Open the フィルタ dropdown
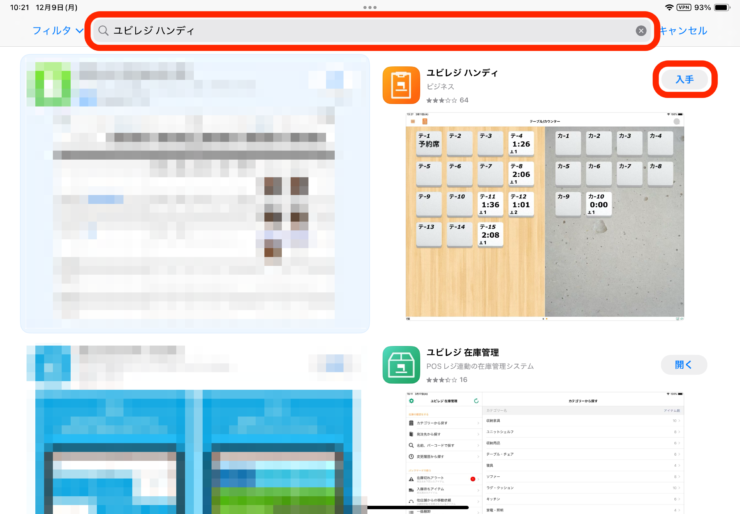 click(x=58, y=31)
